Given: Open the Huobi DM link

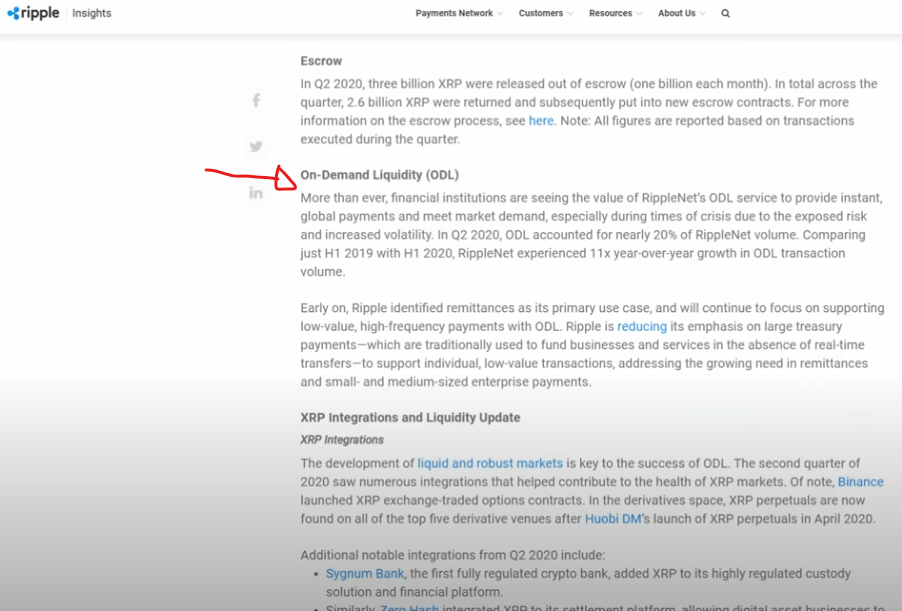Looking at the screenshot, I should click(617, 519).
